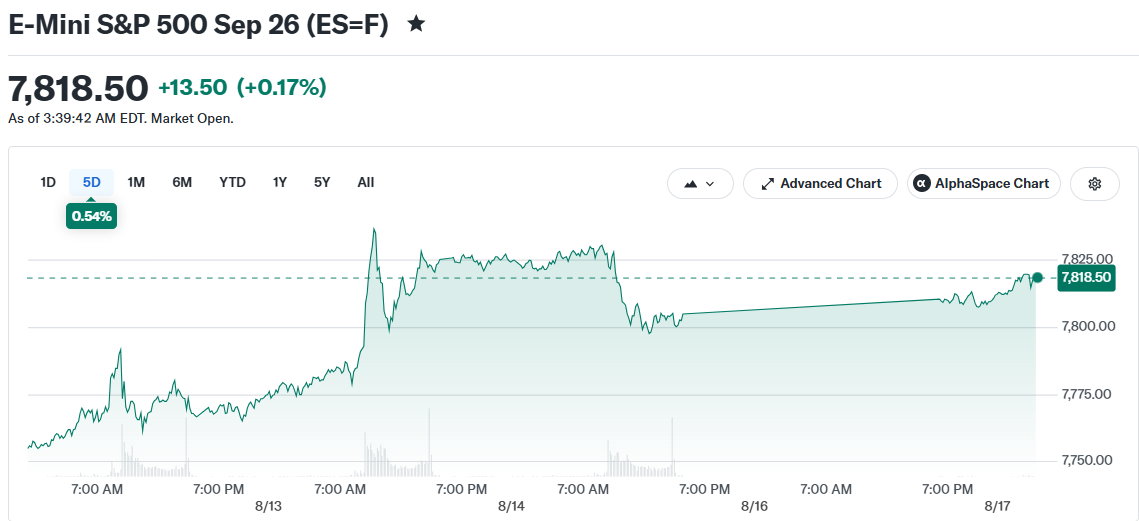1139x521 pixels.
Task: Switch to the 6M time range
Action: pyautogui.click(x=182, y=182)
